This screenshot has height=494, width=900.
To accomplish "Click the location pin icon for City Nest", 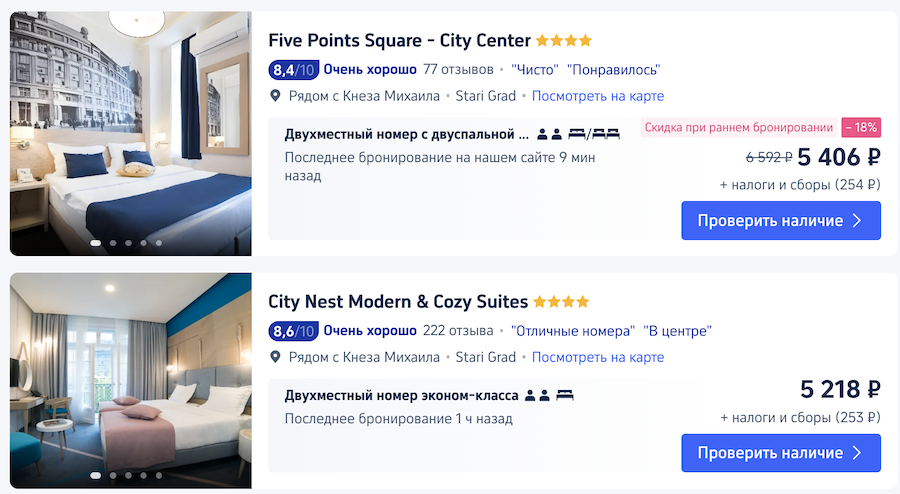I will 276,357.
